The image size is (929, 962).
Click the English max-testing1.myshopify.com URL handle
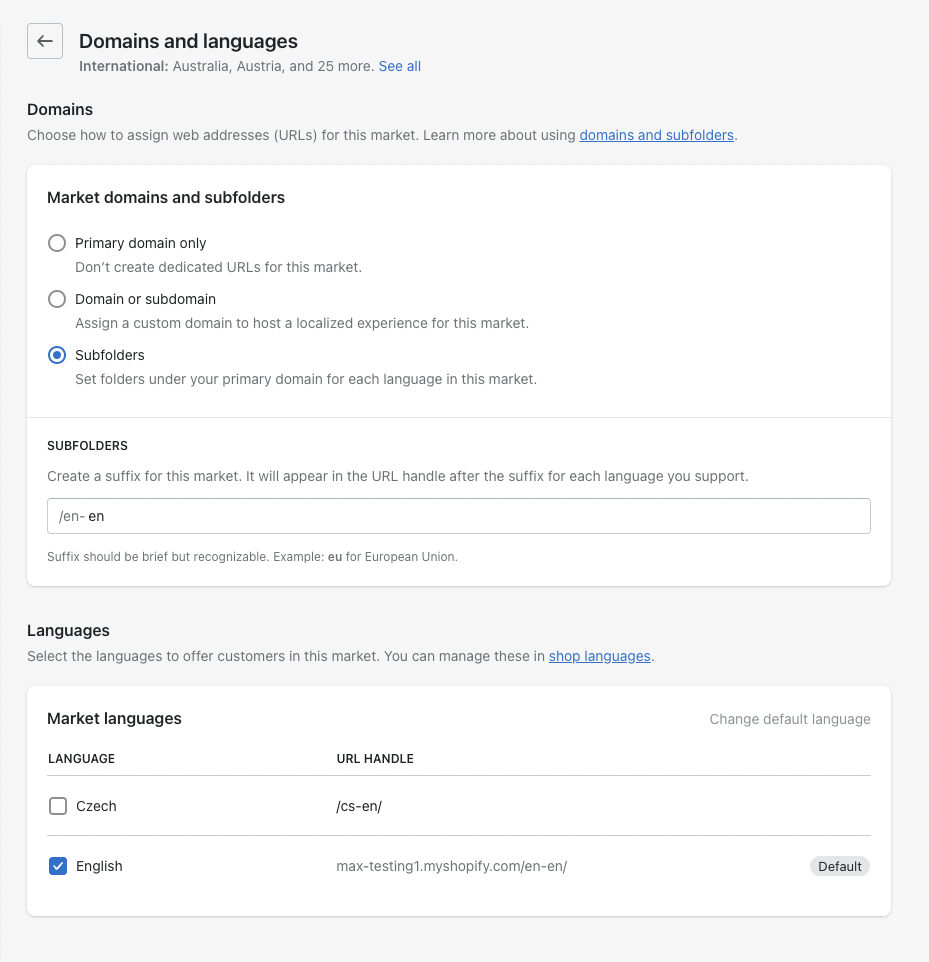(452, 866)
